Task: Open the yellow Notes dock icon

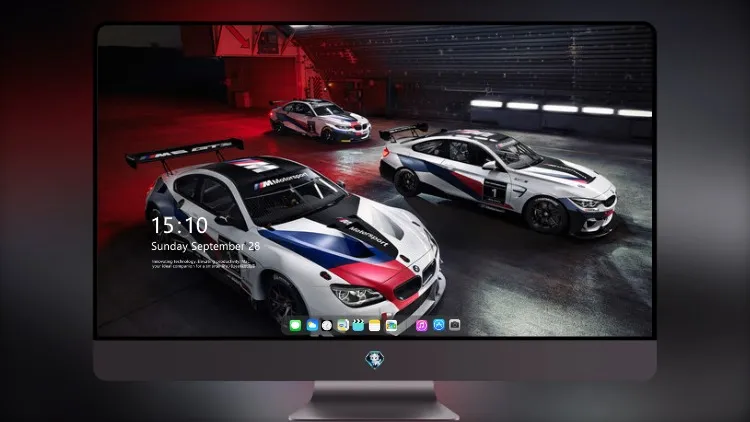Action: tap(375, 326)
